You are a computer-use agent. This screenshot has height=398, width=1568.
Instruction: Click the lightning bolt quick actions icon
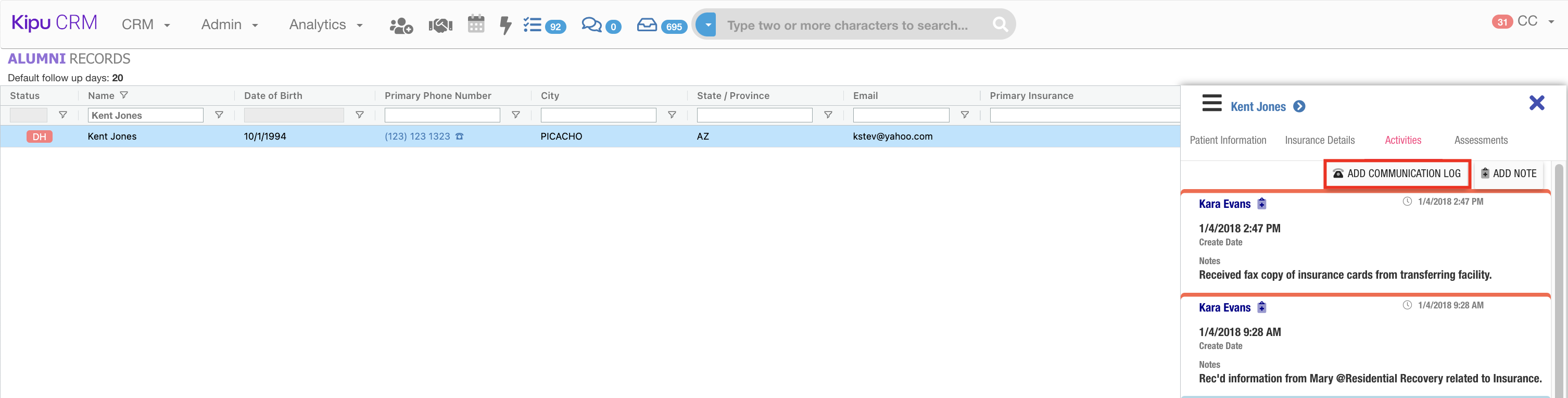pos(505,26)
